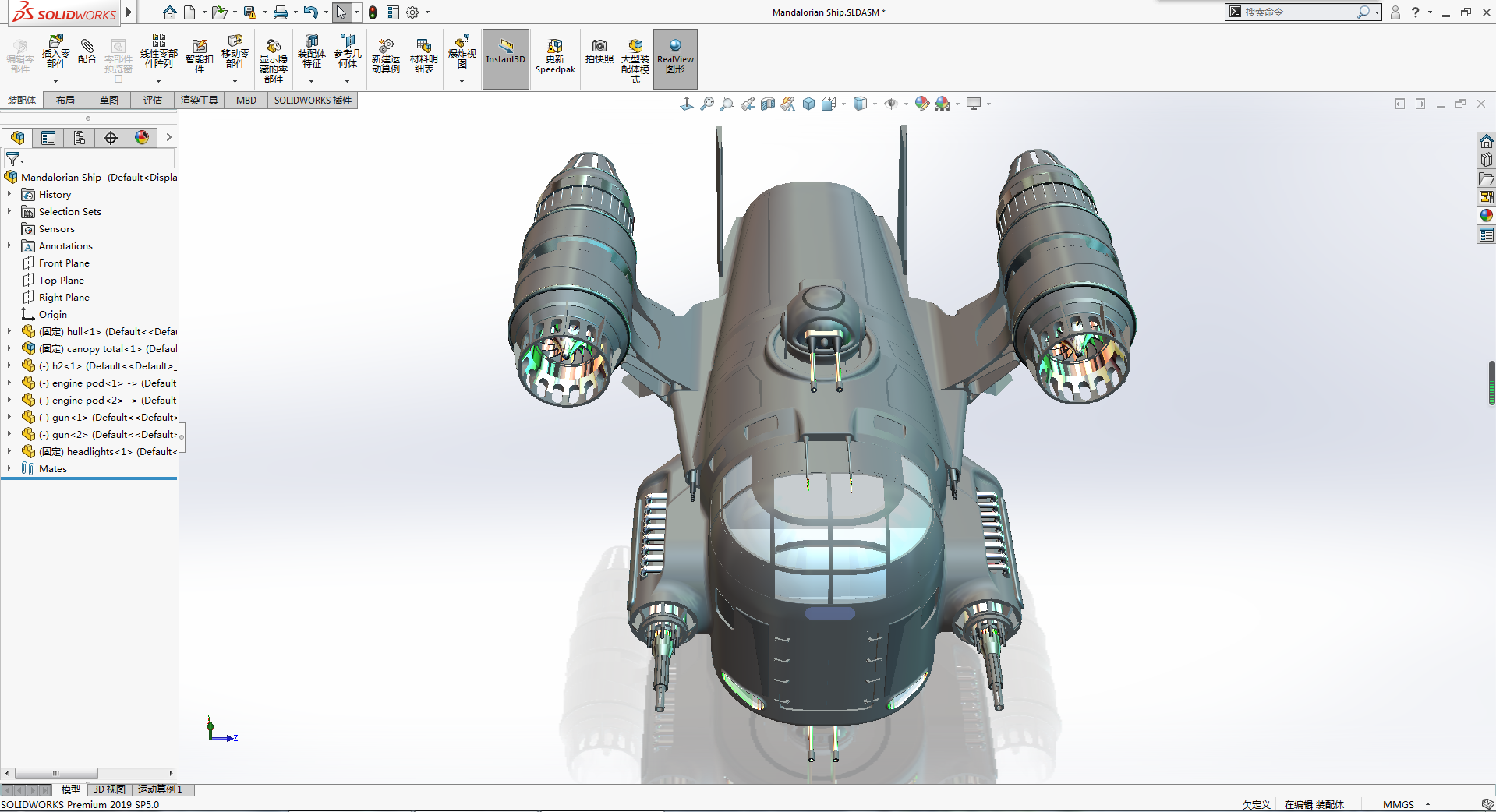Expand the Mates folder
1496x812 pixels.
tap(9, 469)
